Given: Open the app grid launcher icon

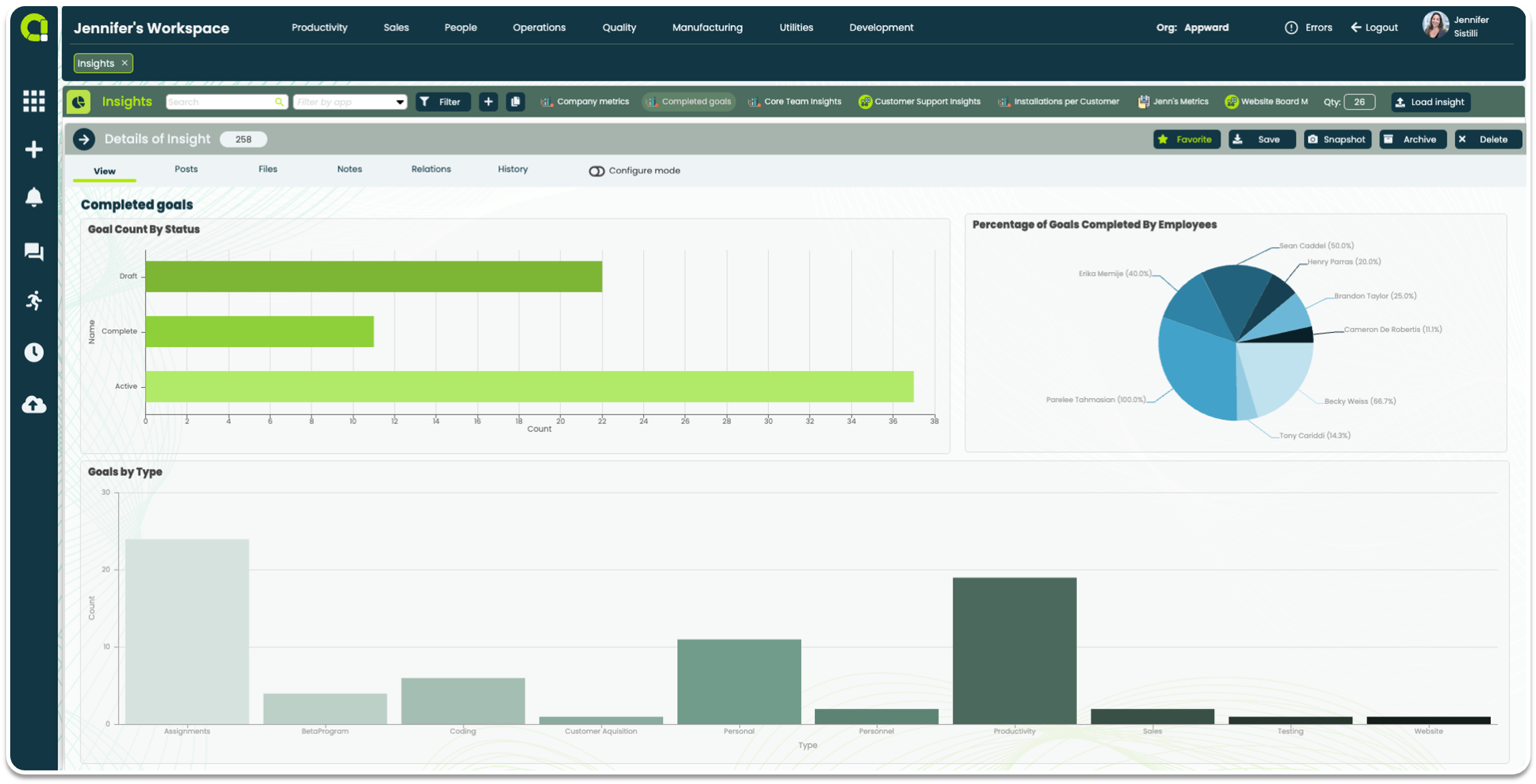Looking at the screenshot, I should [x=33, y=101].
